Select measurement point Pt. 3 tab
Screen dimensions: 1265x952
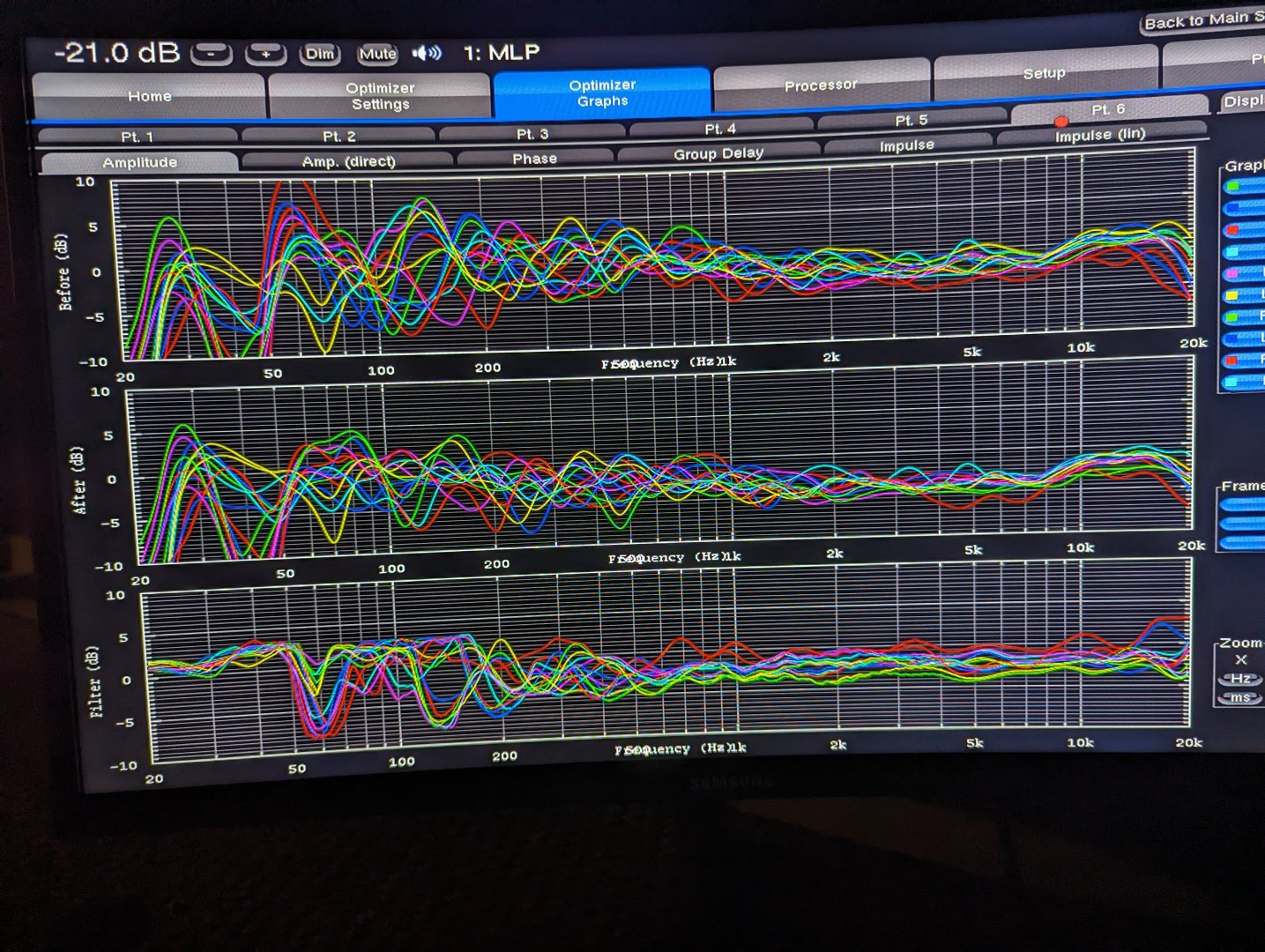pyautogui.click(x=532, y=134)
